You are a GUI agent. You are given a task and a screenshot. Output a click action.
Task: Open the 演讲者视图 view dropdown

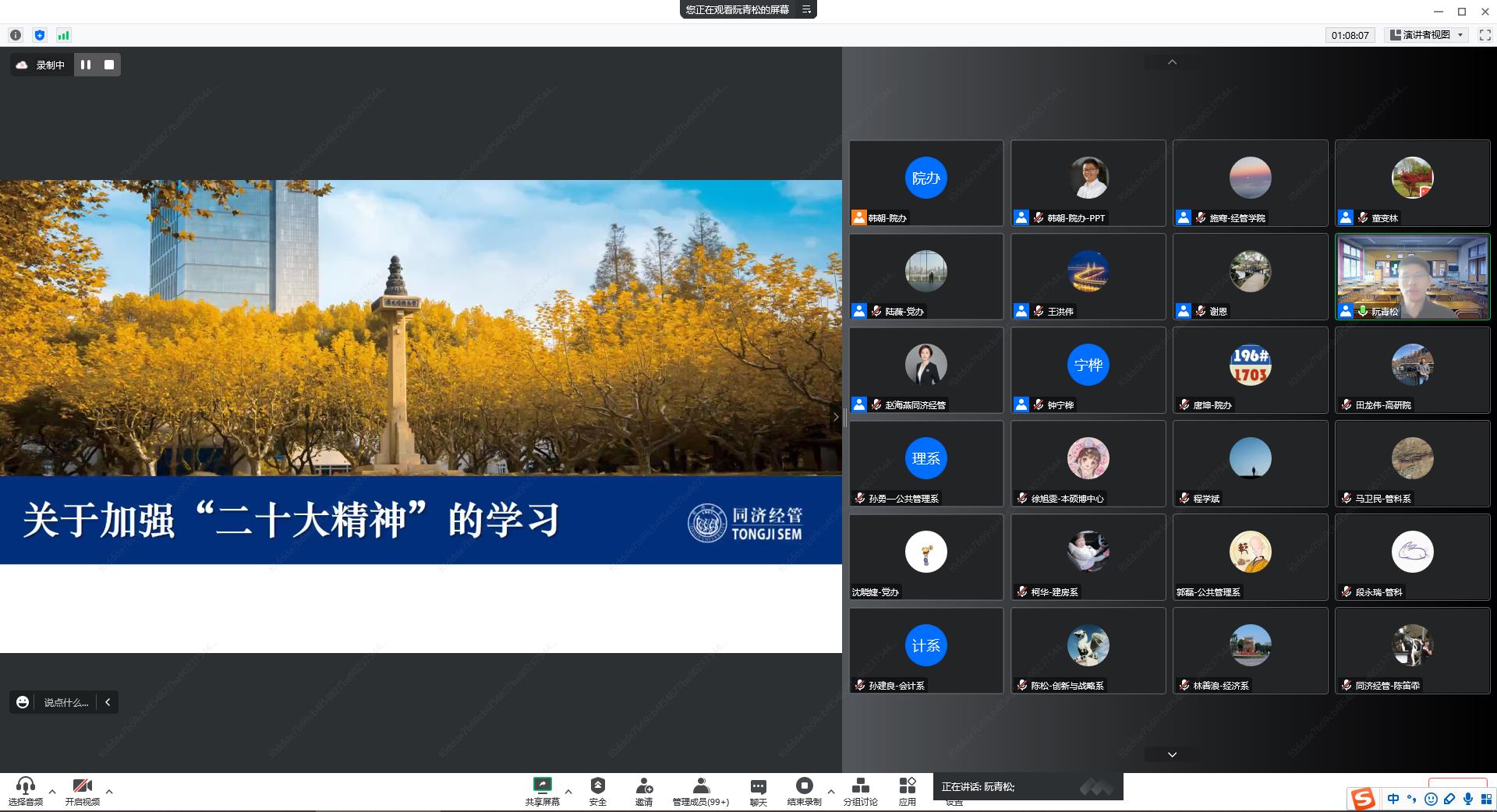1427,35
